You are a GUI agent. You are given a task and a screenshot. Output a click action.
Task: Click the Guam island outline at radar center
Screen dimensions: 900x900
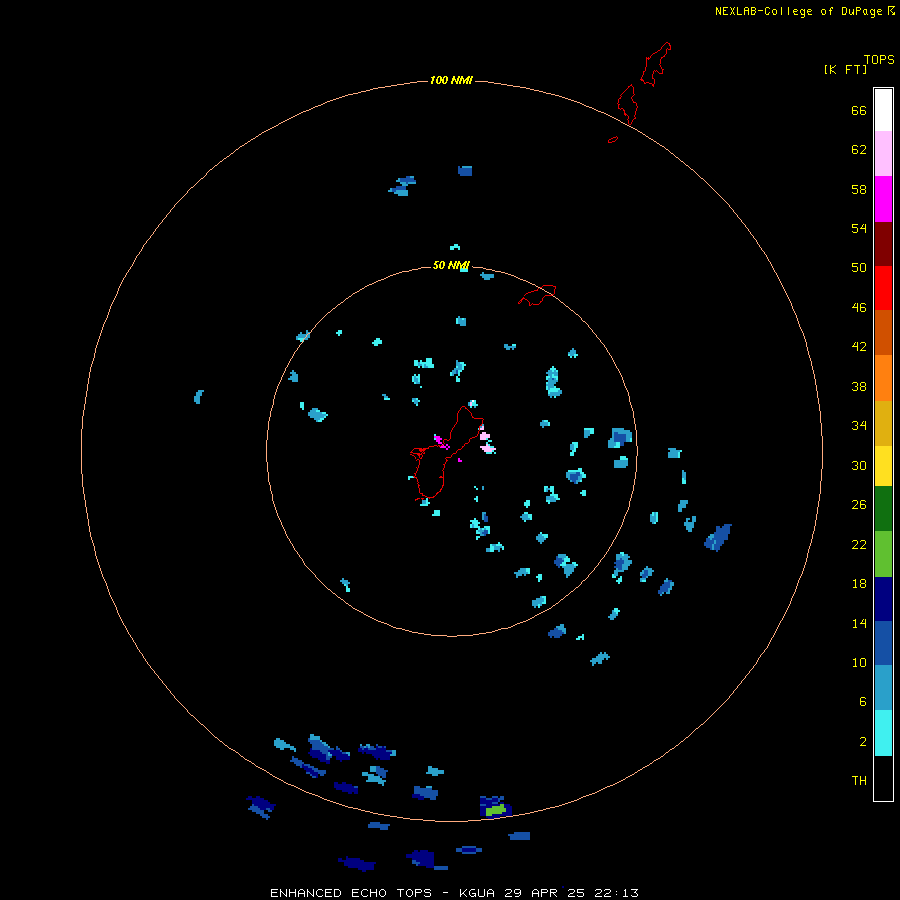coord(447,453)
